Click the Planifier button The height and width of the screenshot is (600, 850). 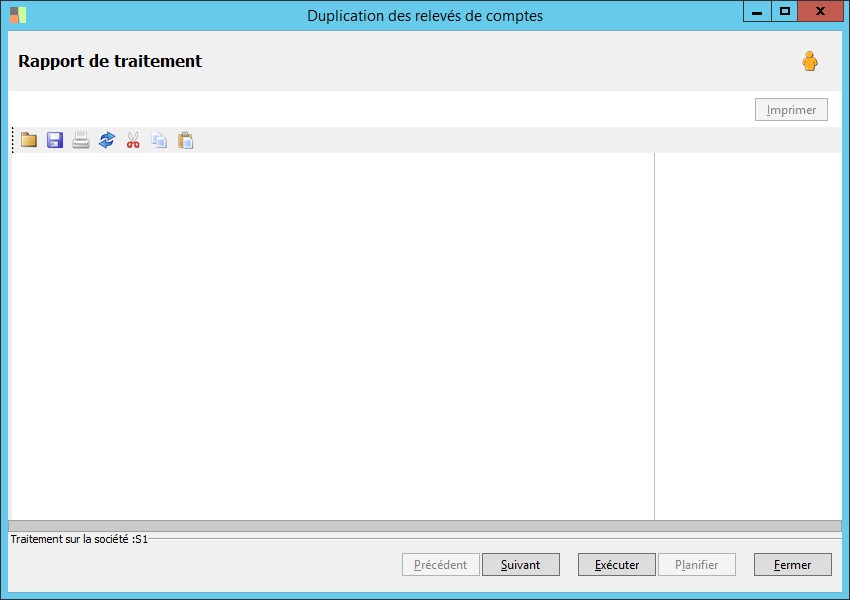697,565
